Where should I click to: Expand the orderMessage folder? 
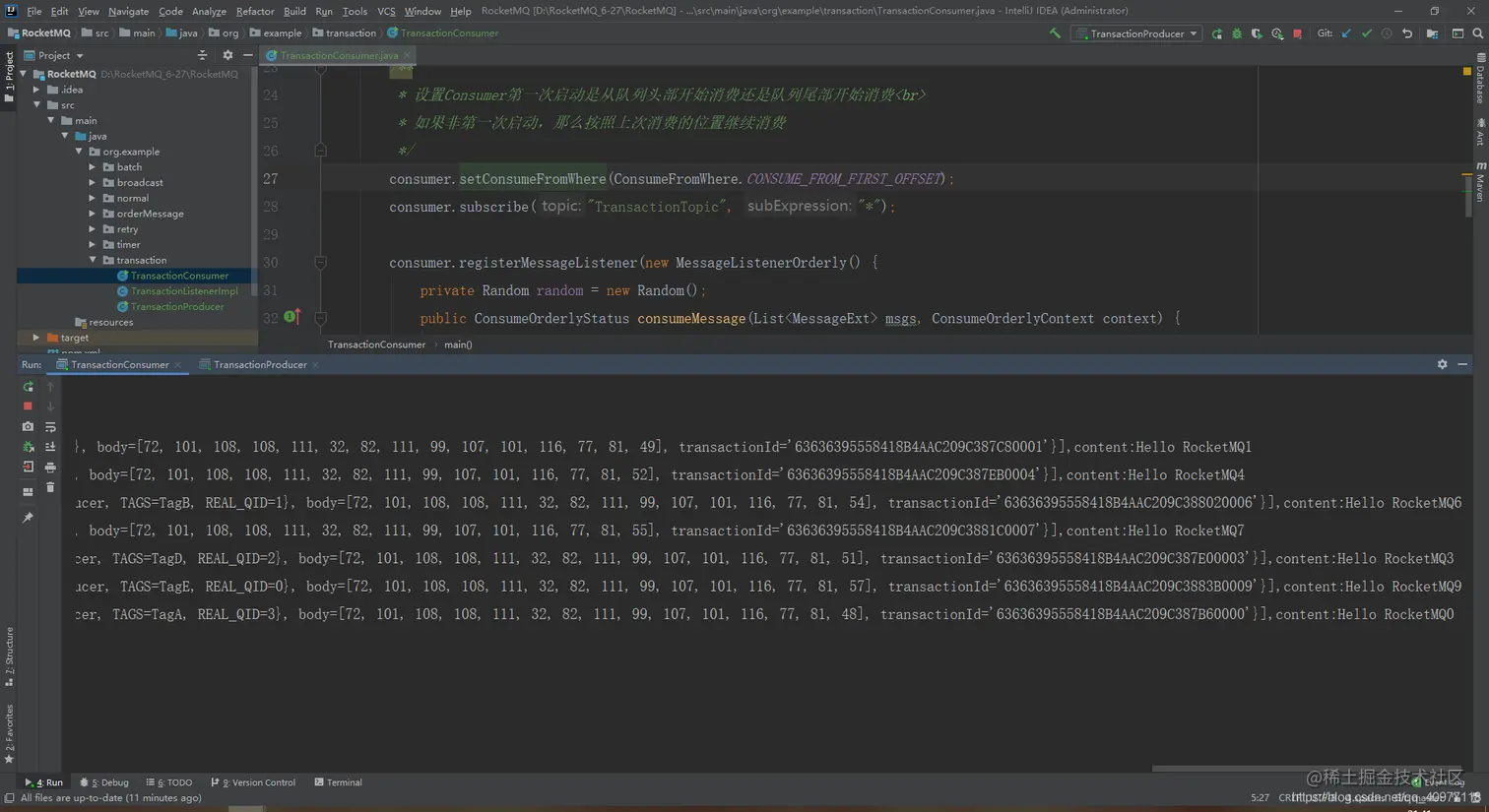(93, 214)
